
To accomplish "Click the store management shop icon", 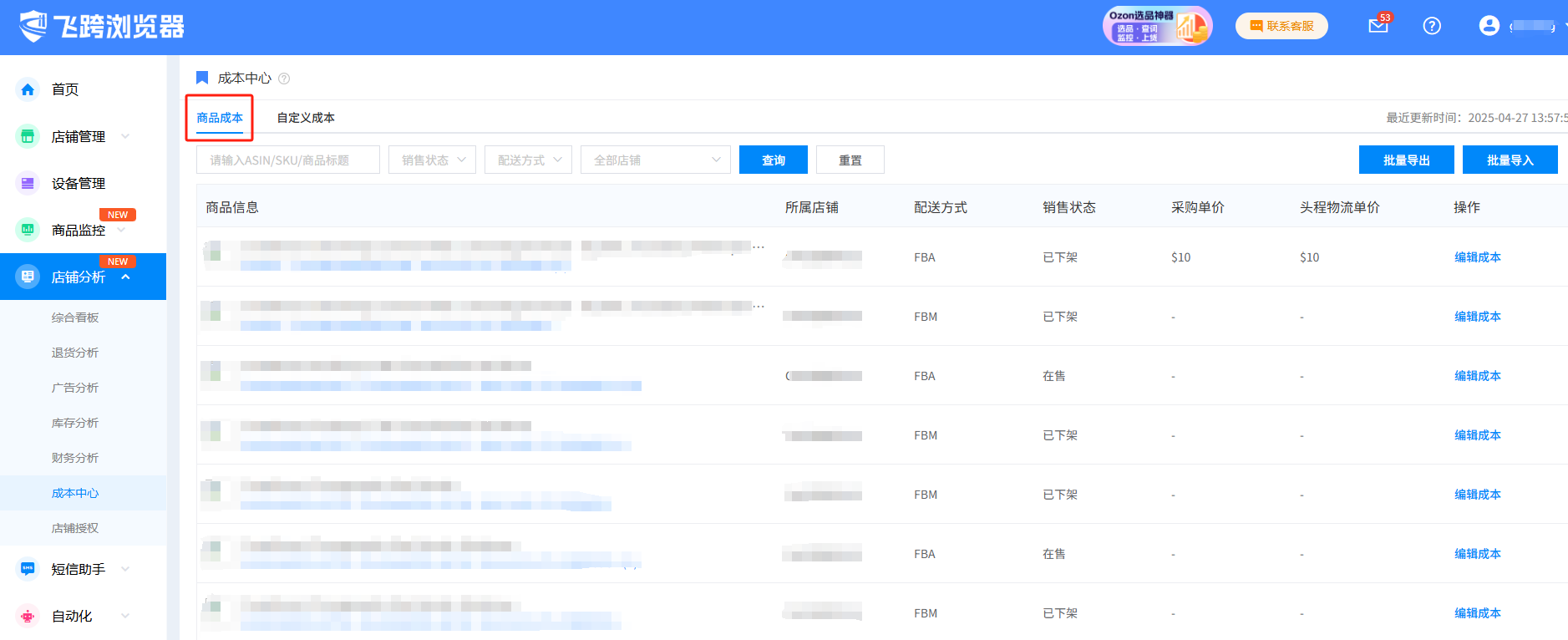I will click(28, 136).
